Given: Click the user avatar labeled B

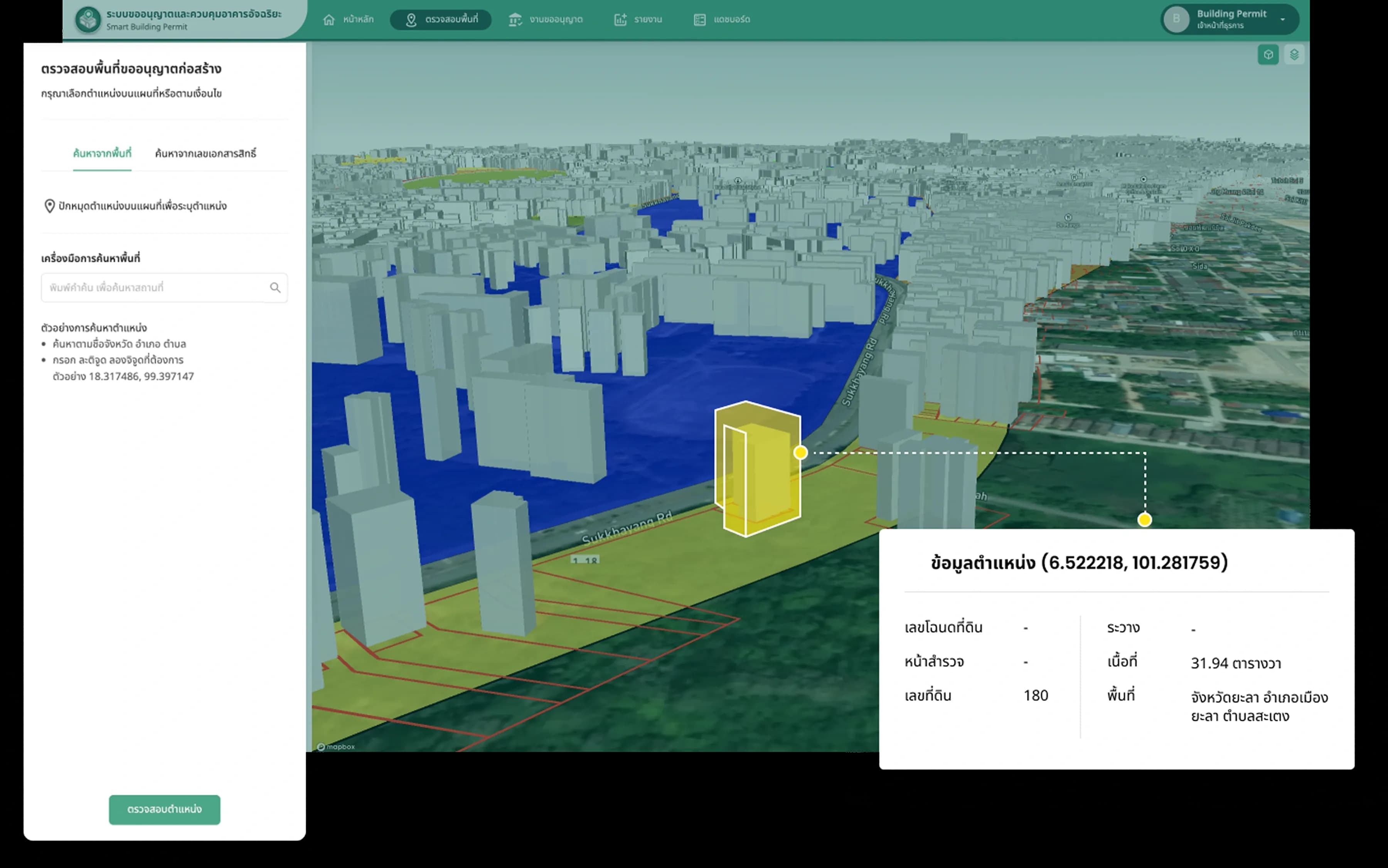Looking at the screenshot, I should (1176, 20).
